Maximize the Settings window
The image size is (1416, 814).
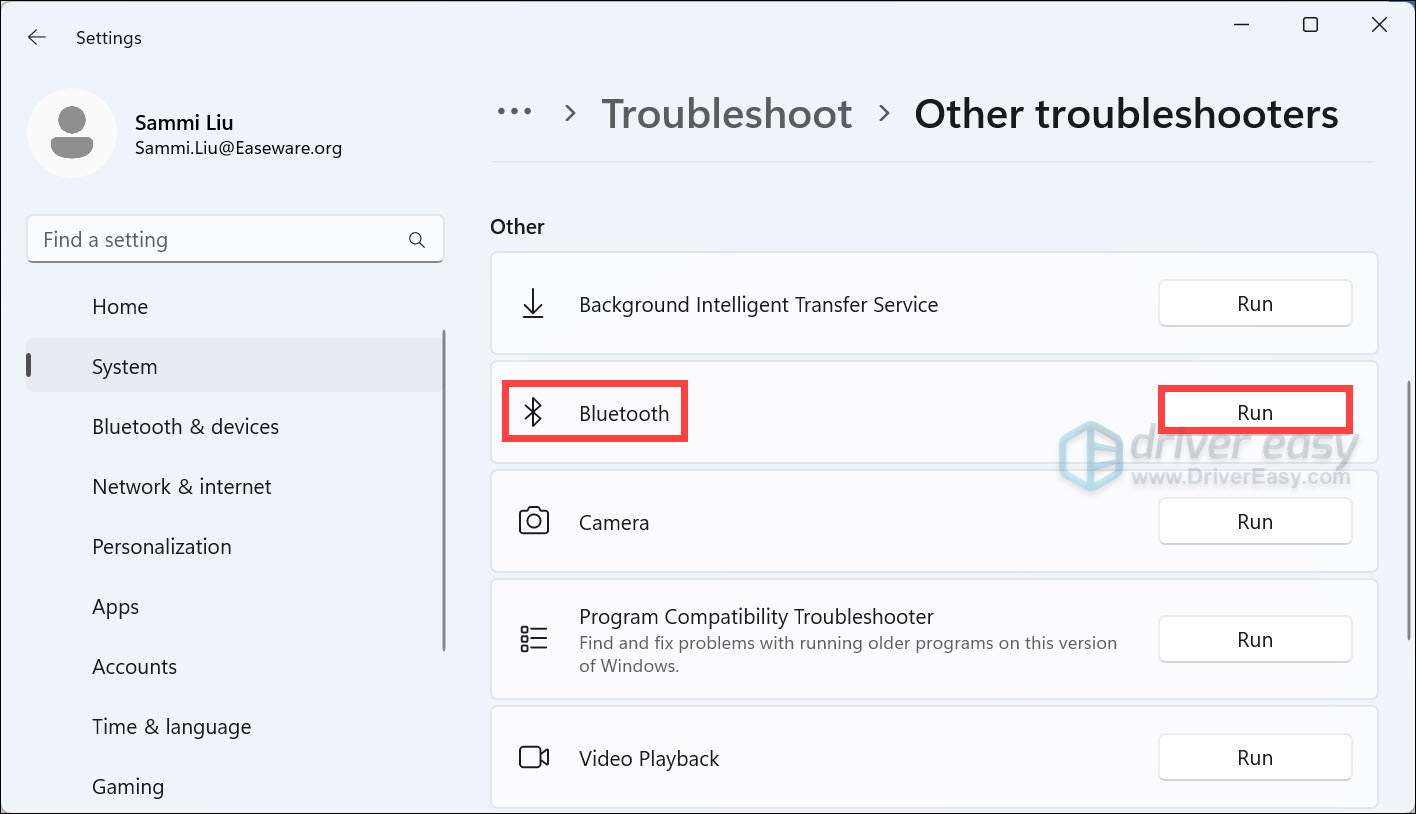pos(1310,26)
